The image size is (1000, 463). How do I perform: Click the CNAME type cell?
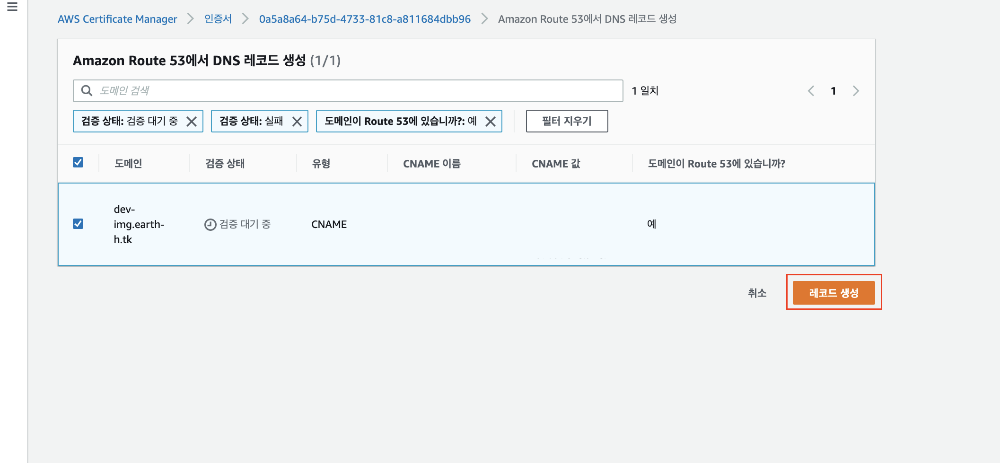329,224
